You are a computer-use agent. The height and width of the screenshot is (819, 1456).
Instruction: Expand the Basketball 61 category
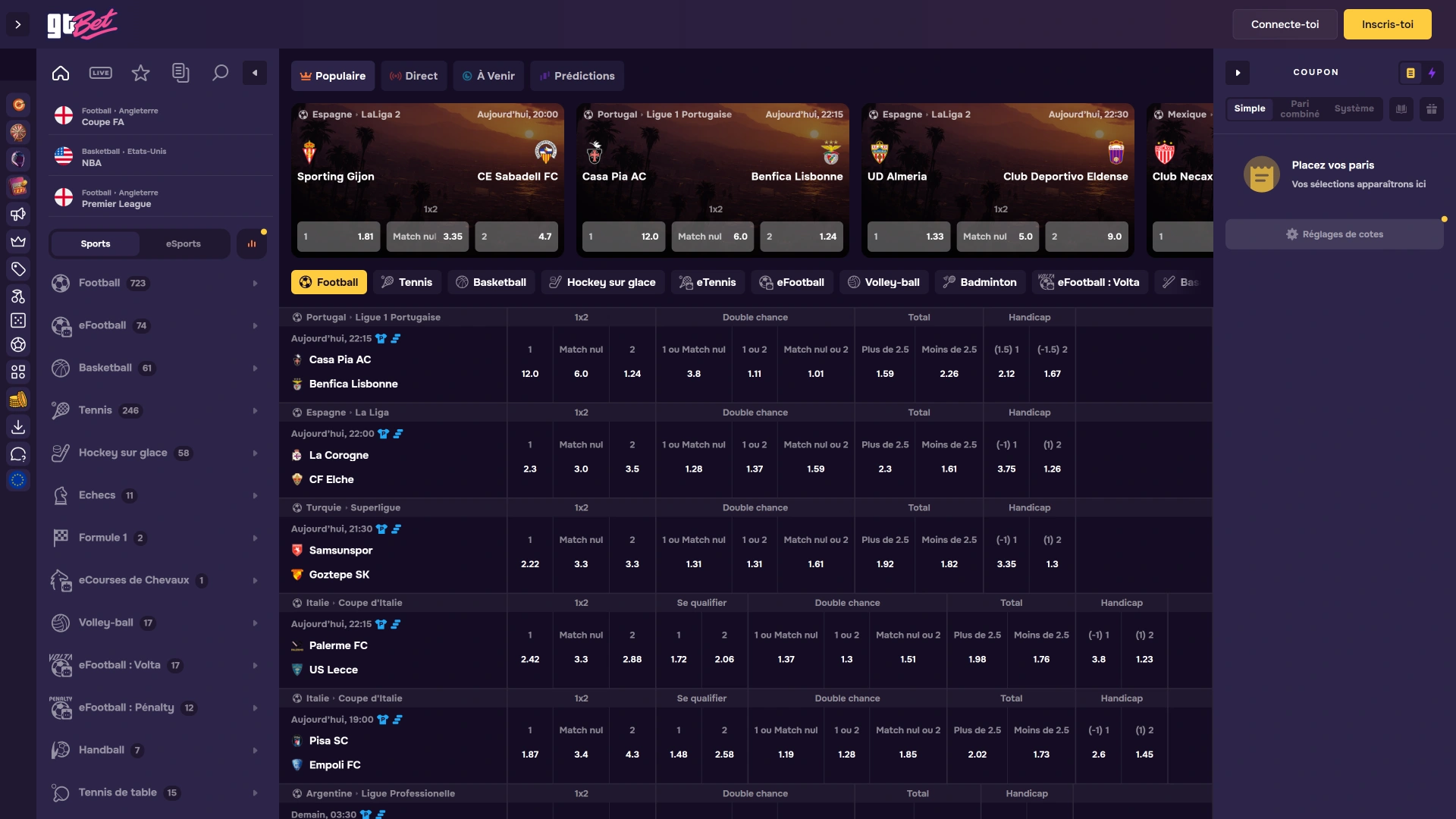158,369
